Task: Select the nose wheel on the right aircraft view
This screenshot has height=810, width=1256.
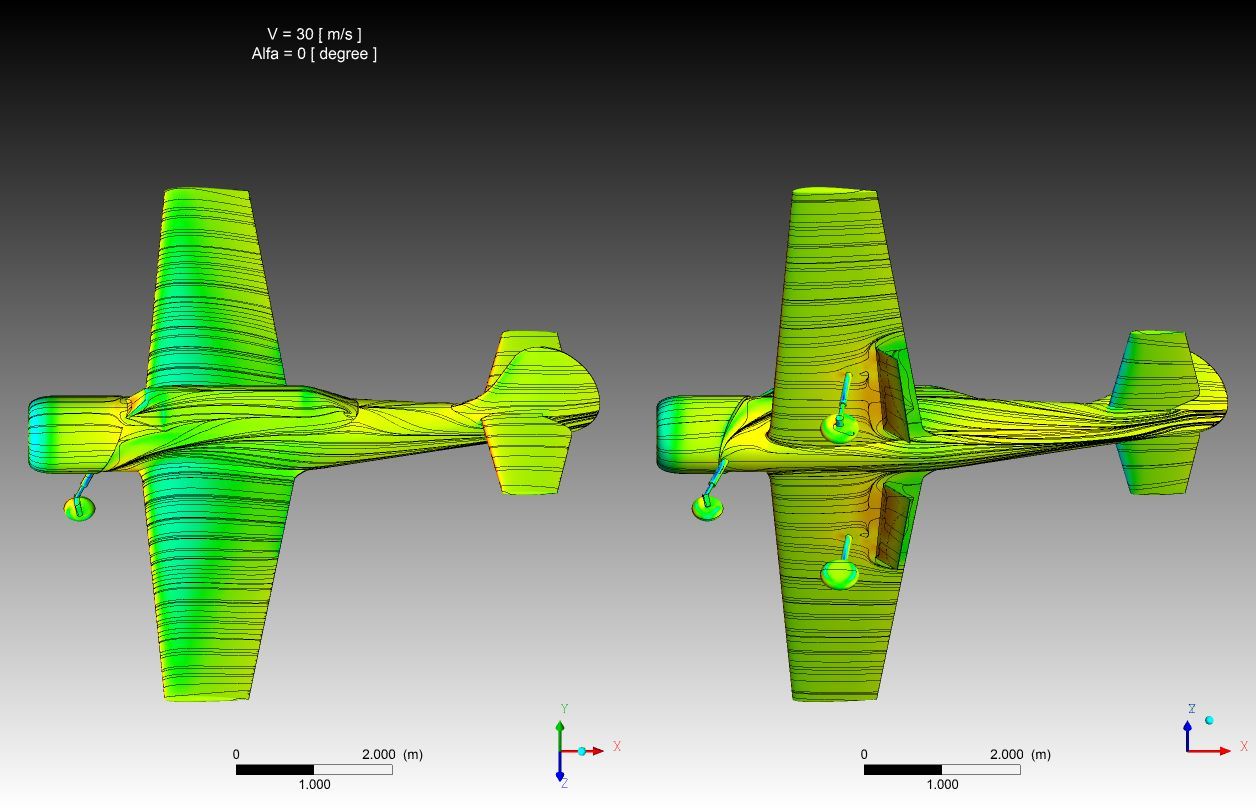Action: click(x=708, y=507)
